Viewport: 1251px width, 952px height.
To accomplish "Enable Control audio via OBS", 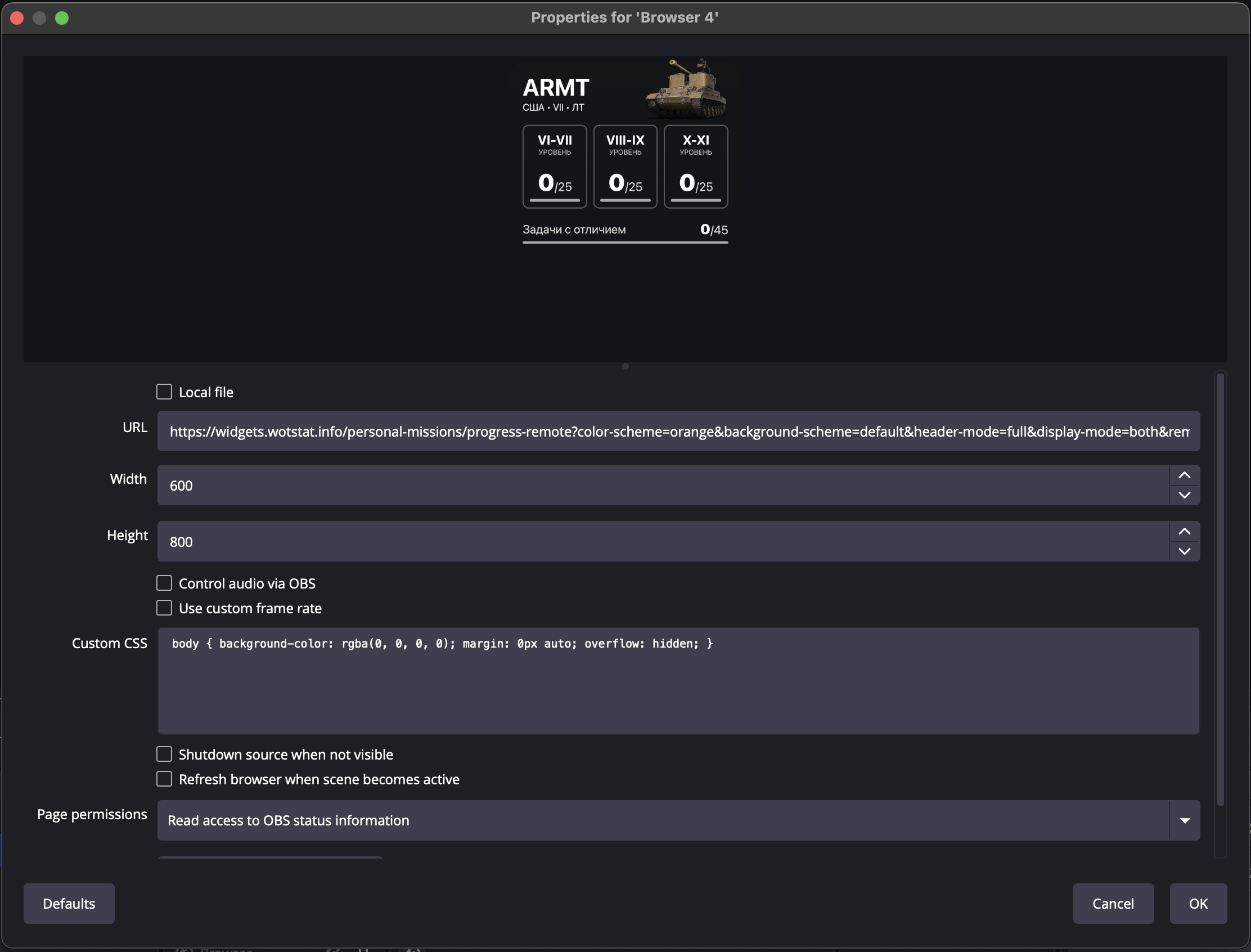I will [164, 582].
